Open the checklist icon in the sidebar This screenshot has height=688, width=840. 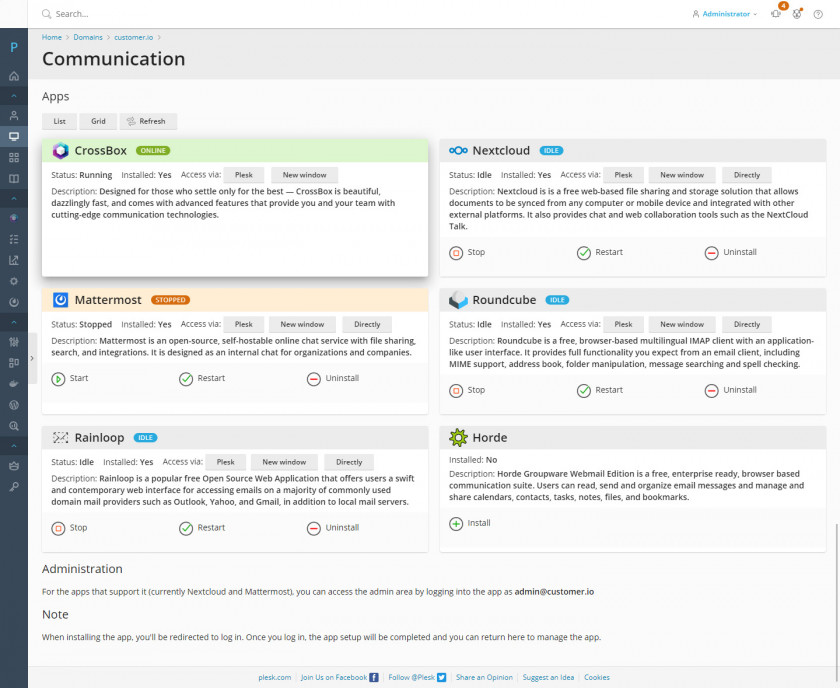pos(14,239)
